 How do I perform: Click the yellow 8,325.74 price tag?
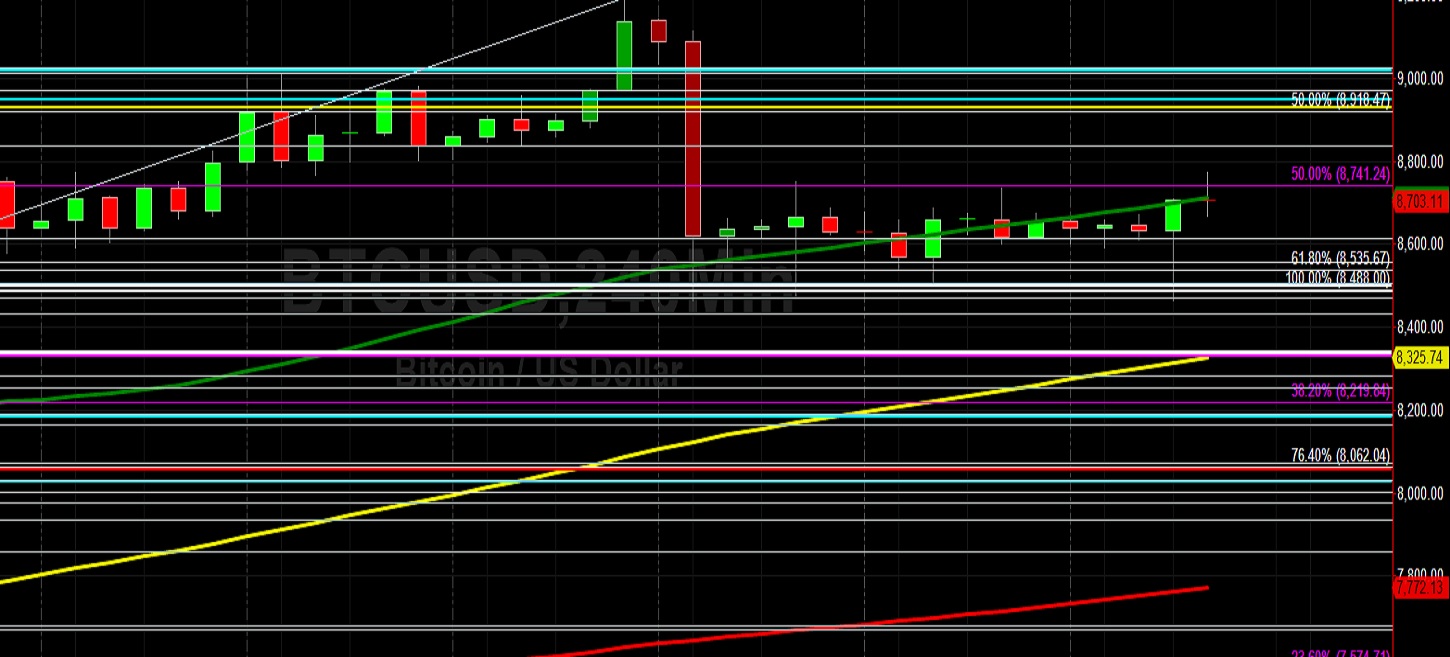1420,356
